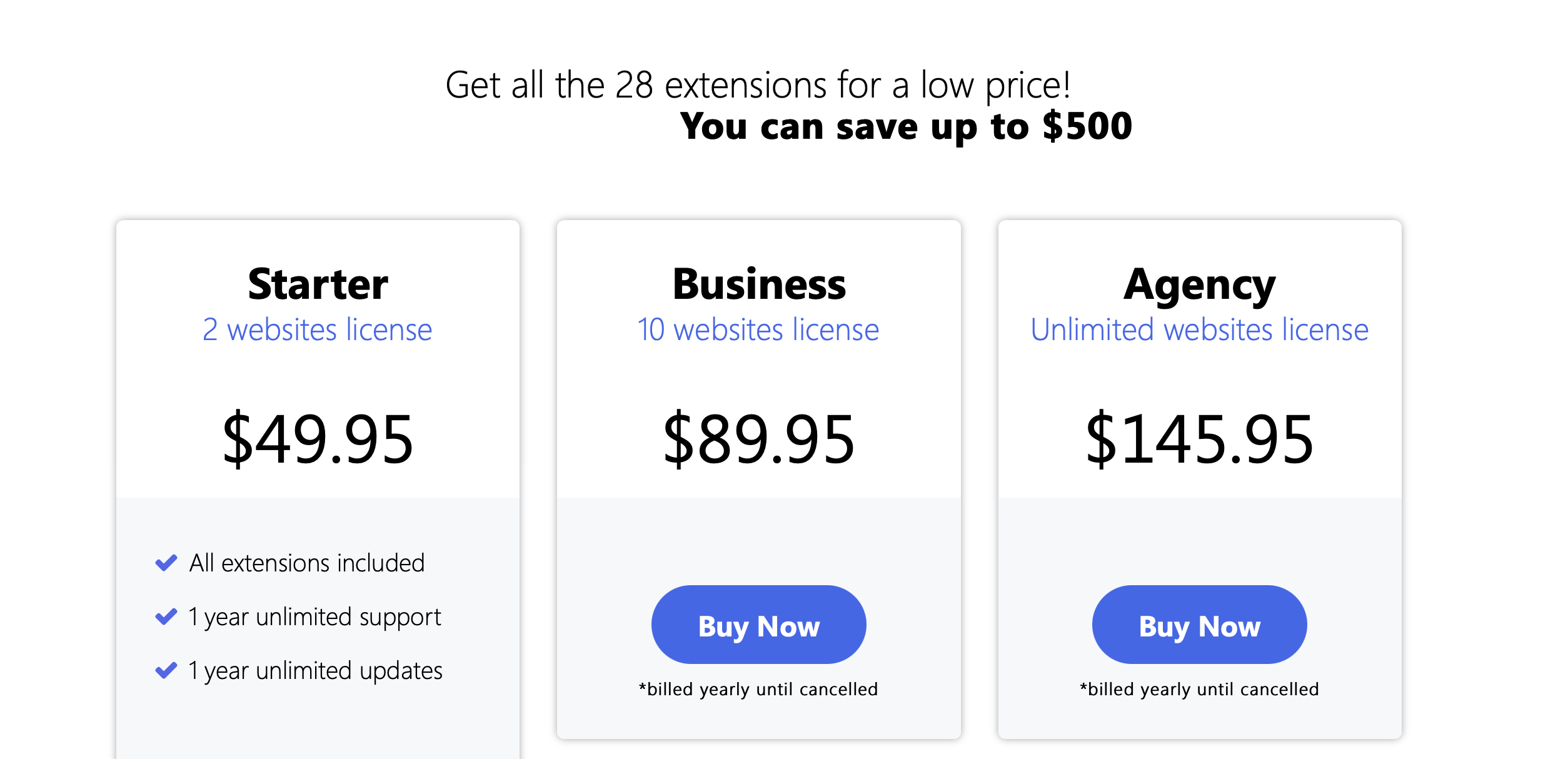This screenshot has height=759, width=1568.
Task: Open the 2 websites license link
Action: [317, 330]
